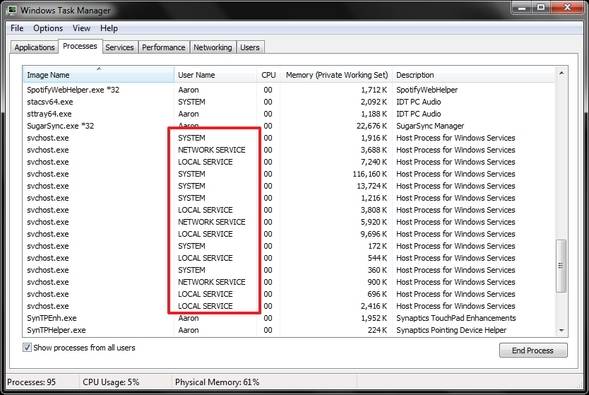Click the scrollbar down arrow
The height and width of the screenshot is (395, 589).
coord(562,330)
